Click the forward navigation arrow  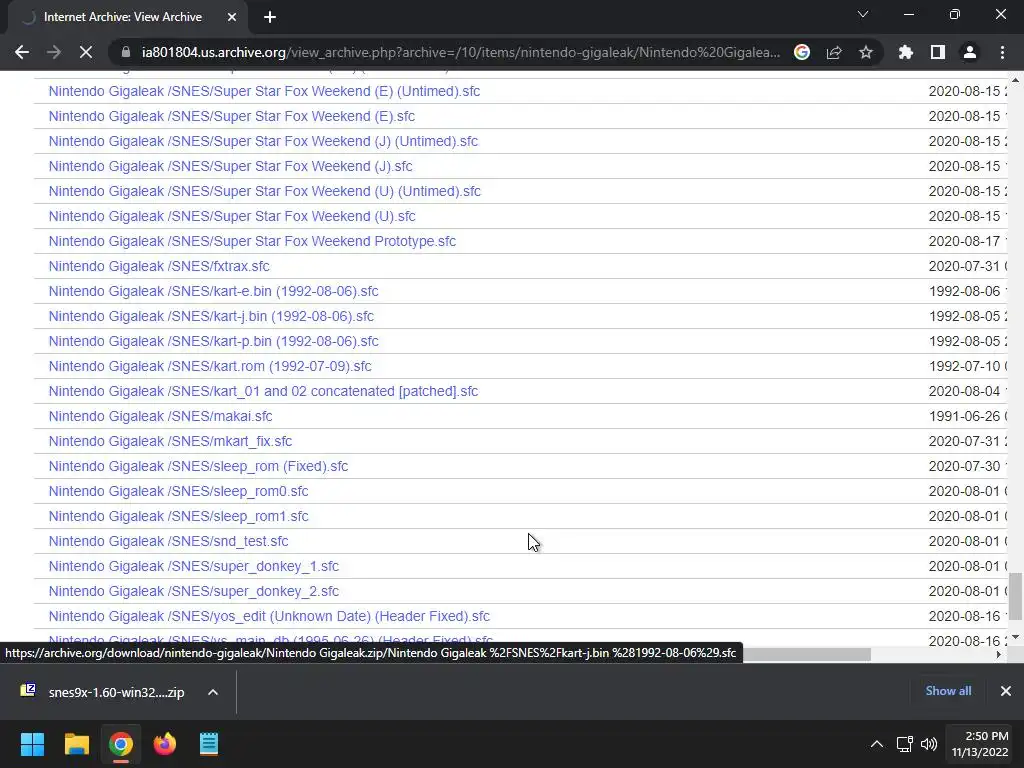tap(54, 52)
